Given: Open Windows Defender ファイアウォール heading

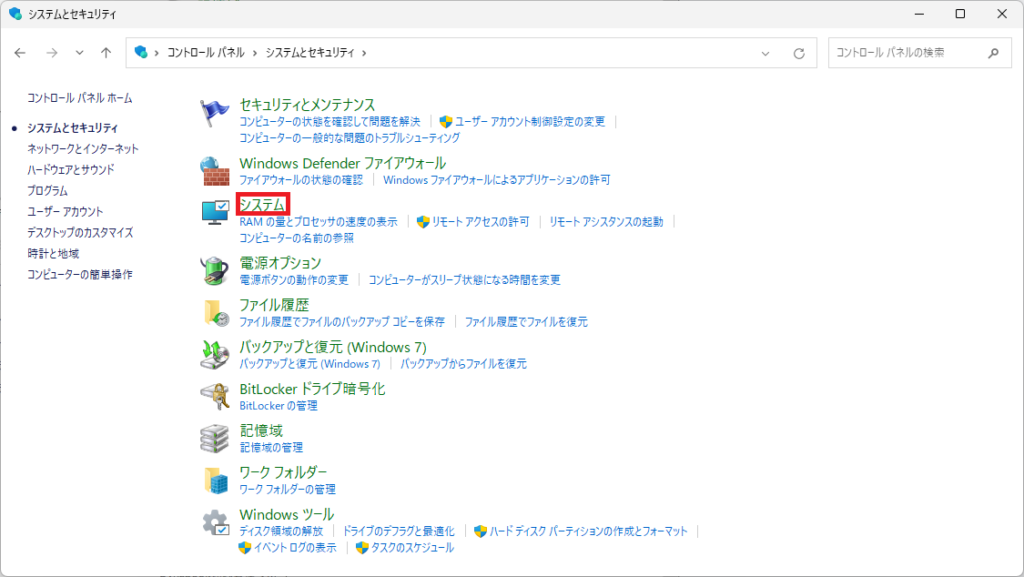Looking at the screenshot, I should point(342,163).
